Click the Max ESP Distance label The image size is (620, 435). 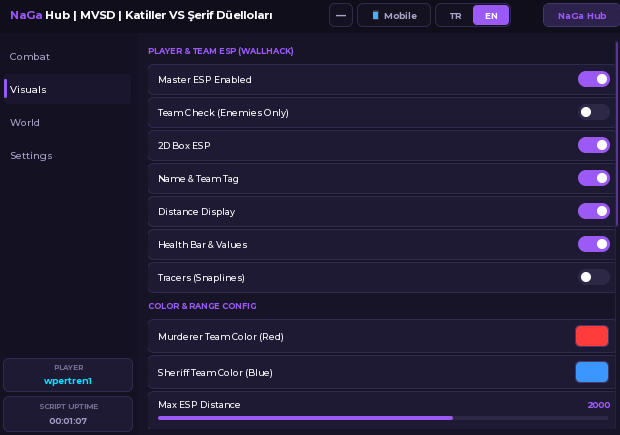(199, 405)
